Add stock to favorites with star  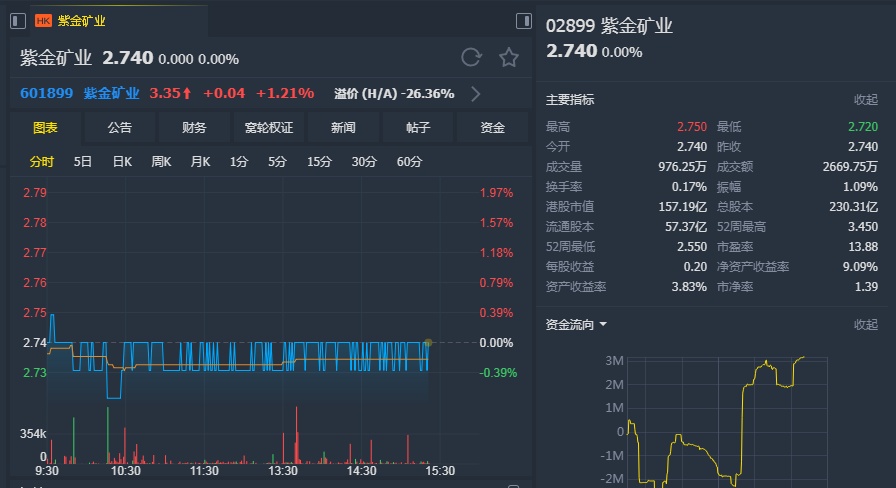(x=509, y=58)
